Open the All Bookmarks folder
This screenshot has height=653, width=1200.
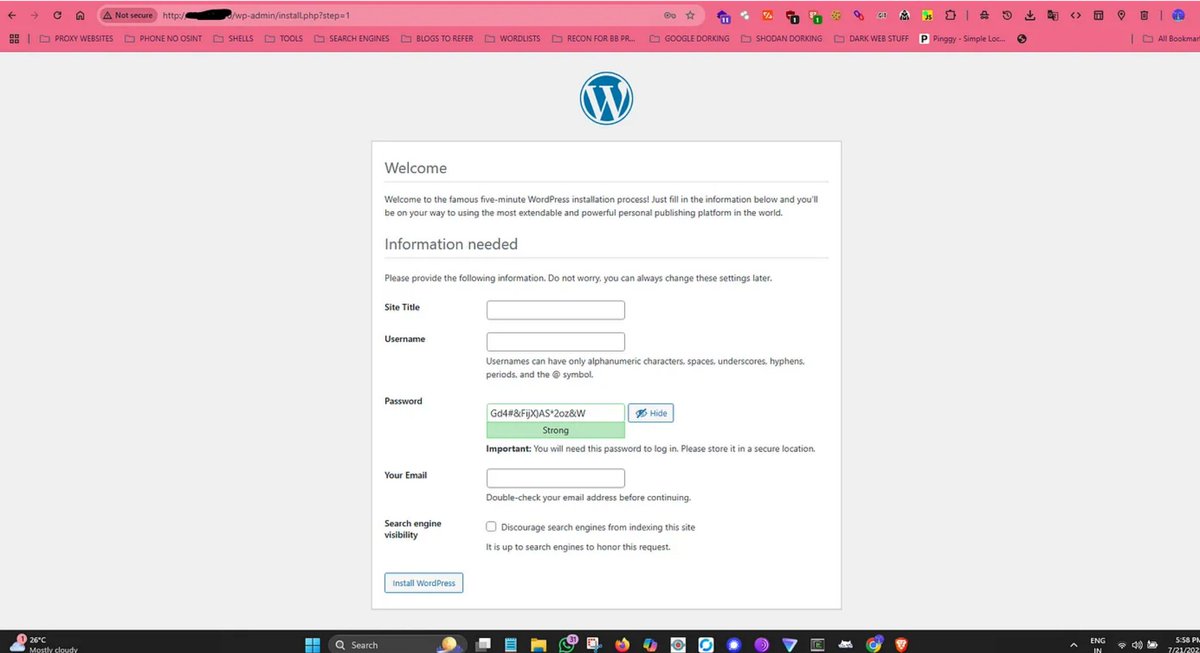1169,39
